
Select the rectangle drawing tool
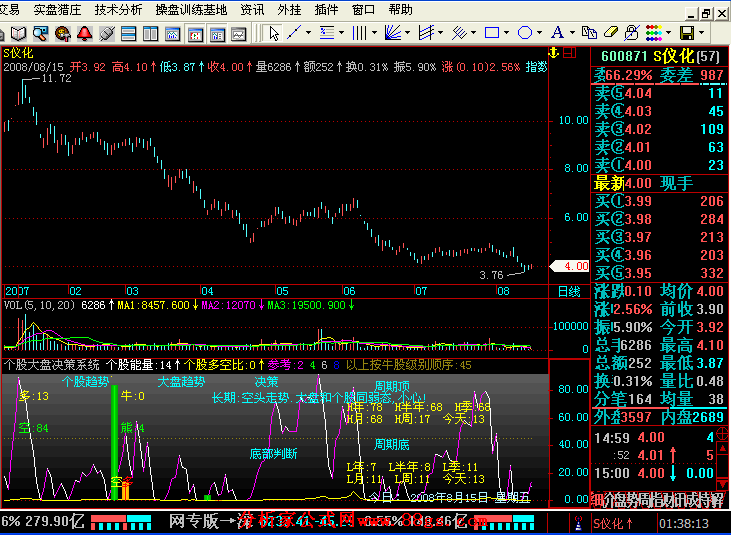click(x=492, y=33)
